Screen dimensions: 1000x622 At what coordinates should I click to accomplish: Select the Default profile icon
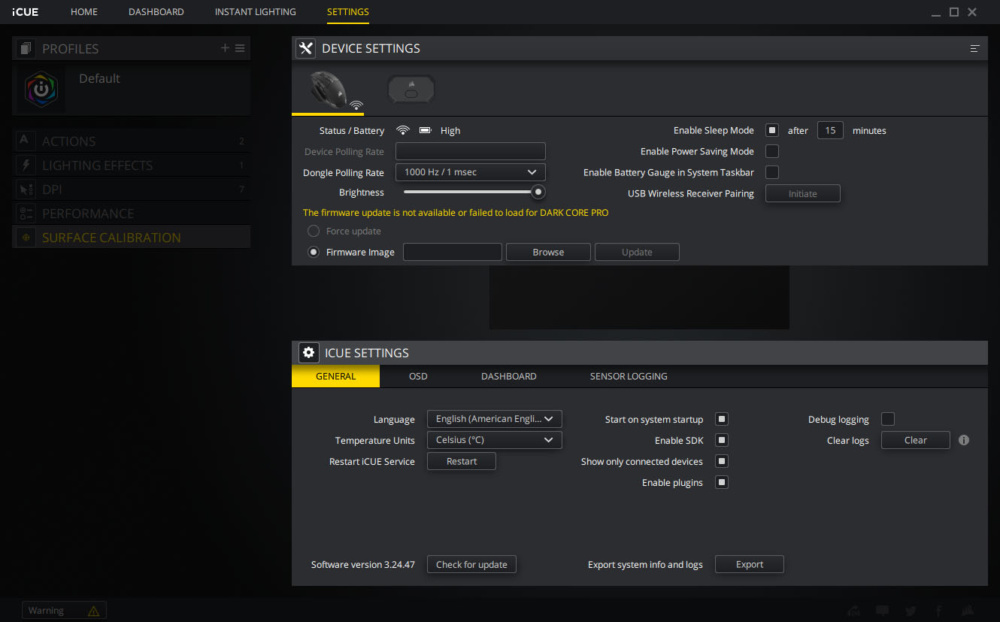pyautogui.click(x=41, y=89)
